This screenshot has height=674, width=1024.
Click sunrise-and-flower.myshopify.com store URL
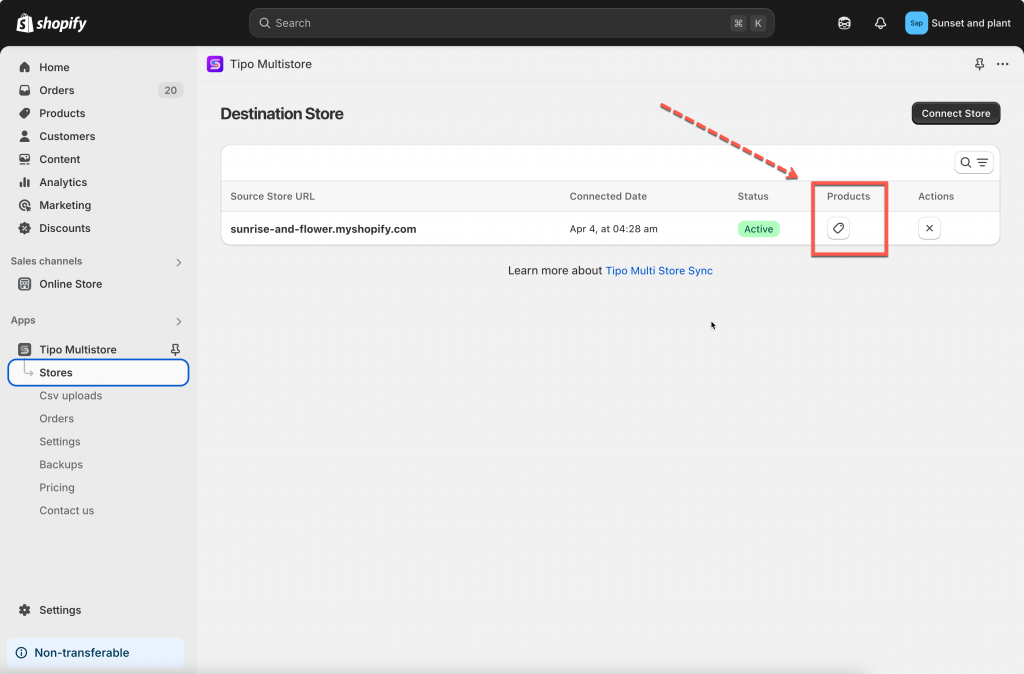tap(323, 229)
